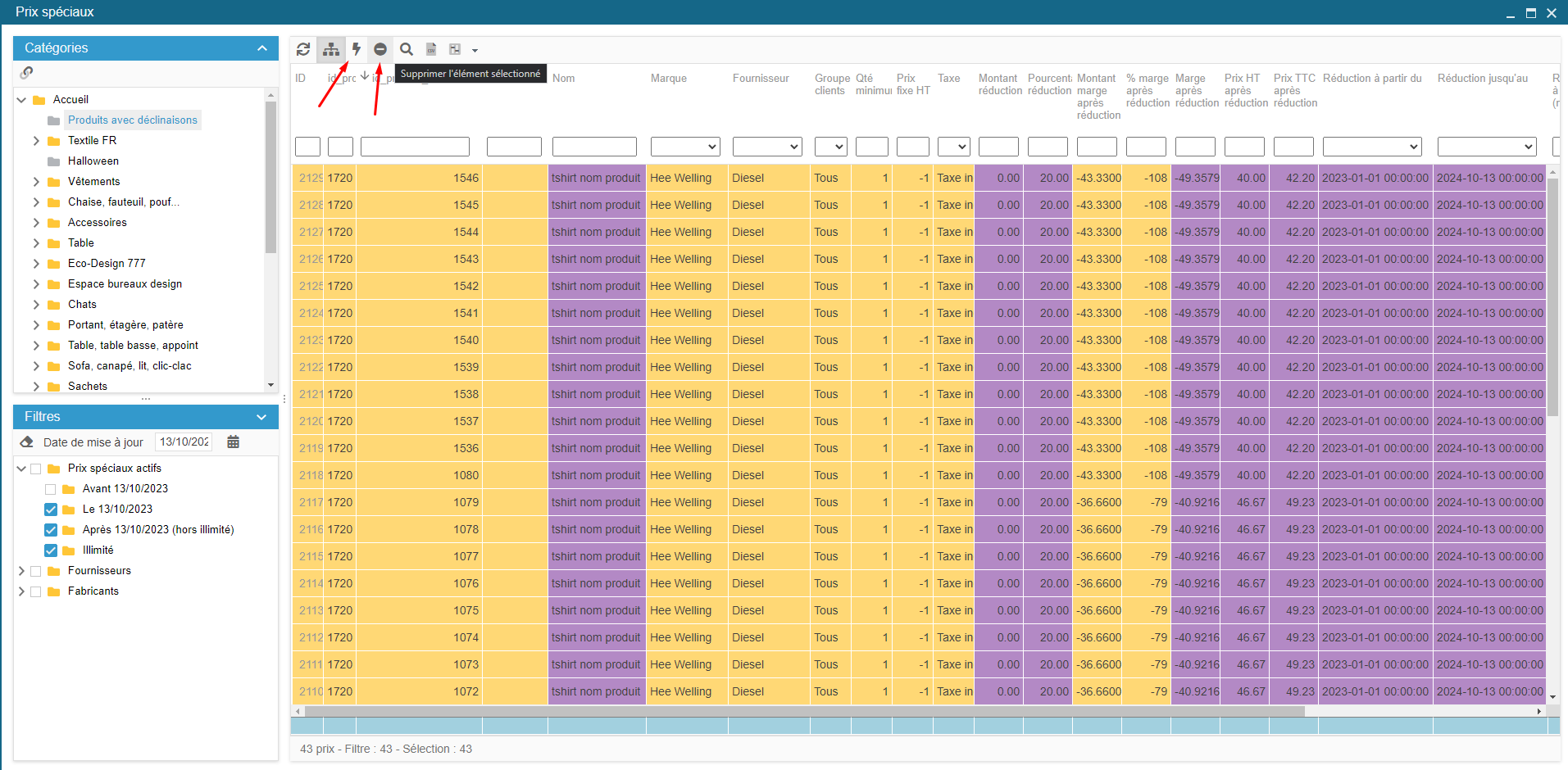The width and height of the screenshot is (1568, 770).
Task: Open the view options dropdown arrow in toolbar
Action: [475, 50]
